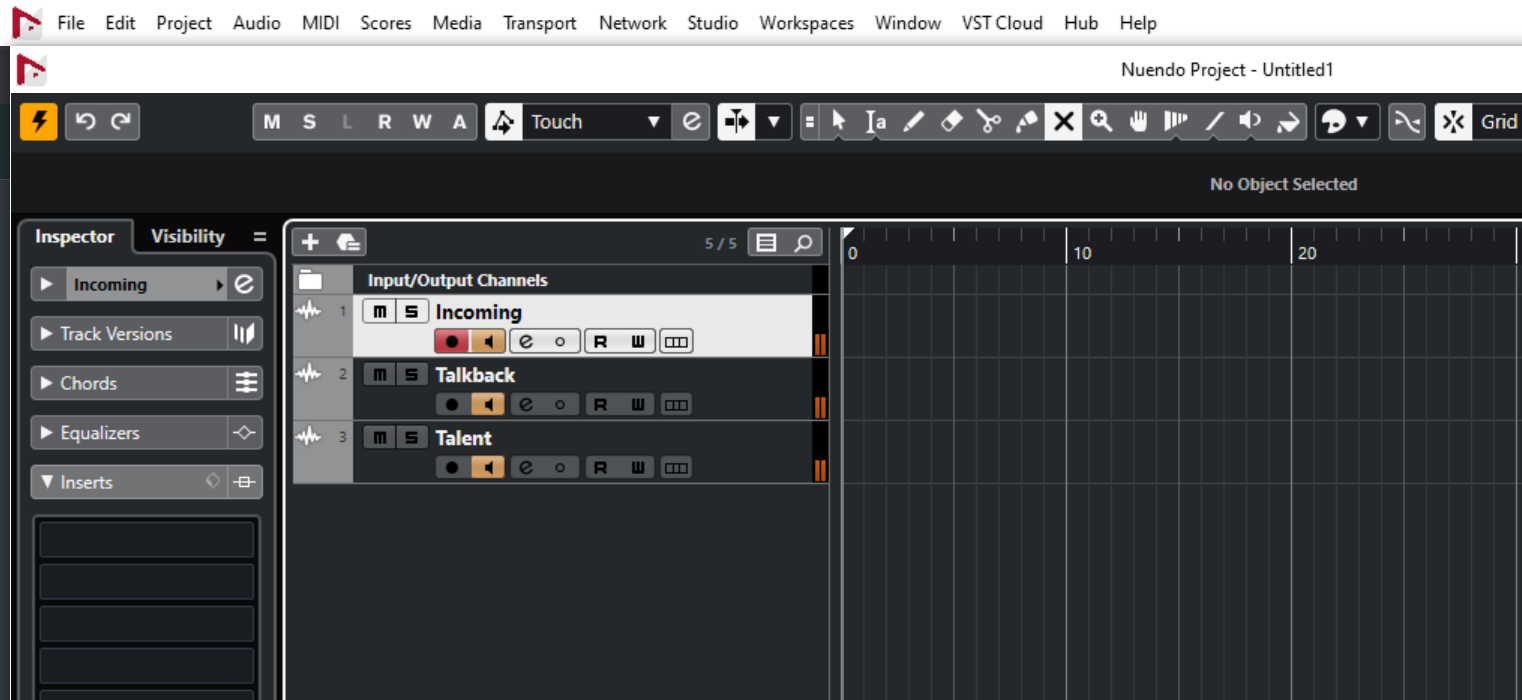Viewport: 1522px width, 700px height.
Task: Collapse the Inserts inspector section
Action: (x=47, y=482)
